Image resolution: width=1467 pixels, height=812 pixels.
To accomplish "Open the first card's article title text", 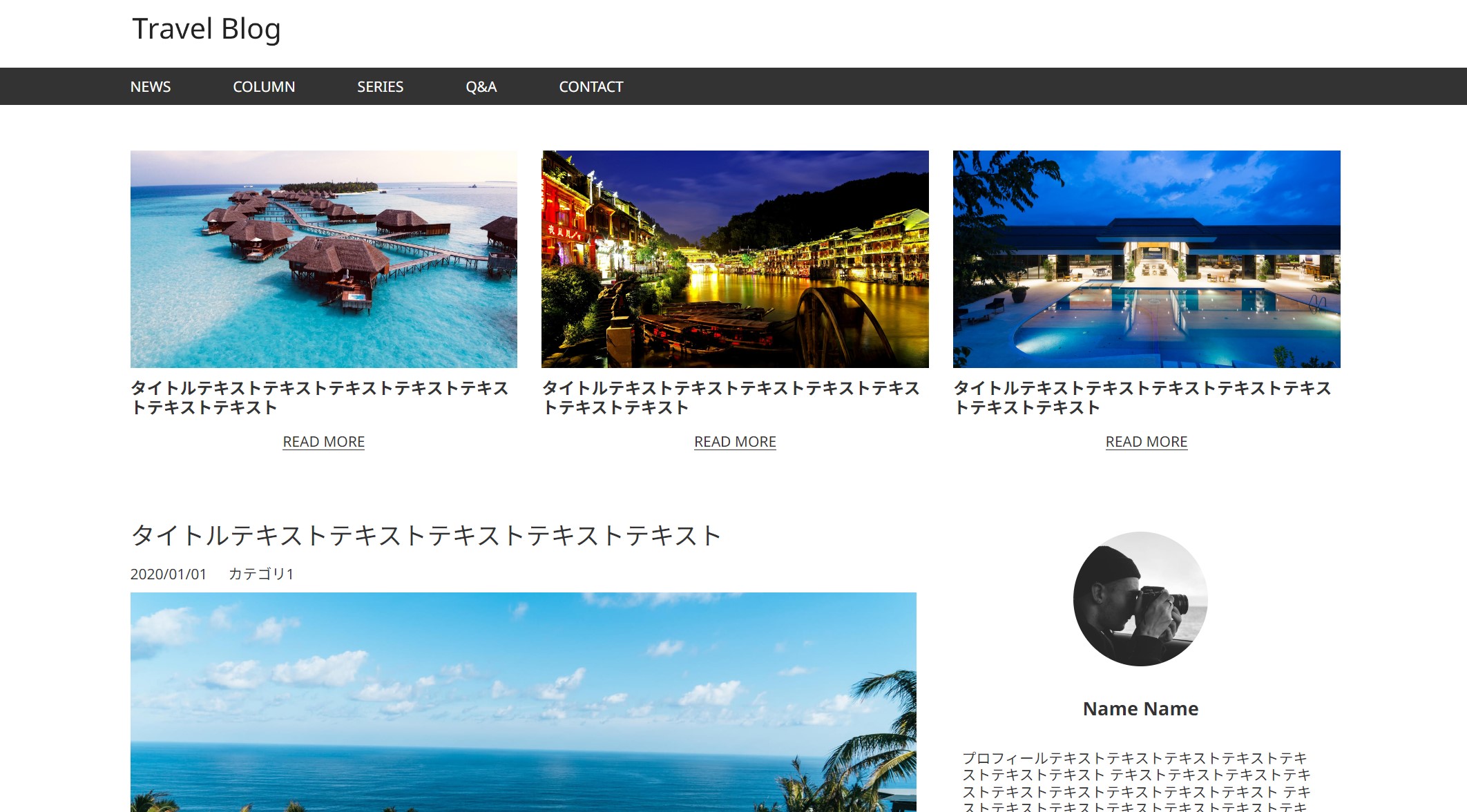I will tap(319, 398).
